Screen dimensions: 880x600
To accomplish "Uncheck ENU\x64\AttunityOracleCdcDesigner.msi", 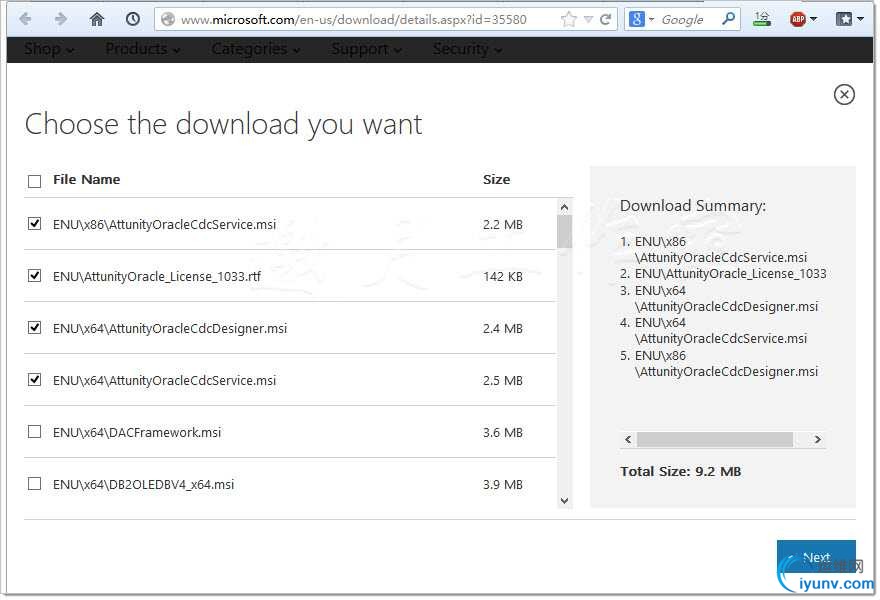I will tap(34, 327).
